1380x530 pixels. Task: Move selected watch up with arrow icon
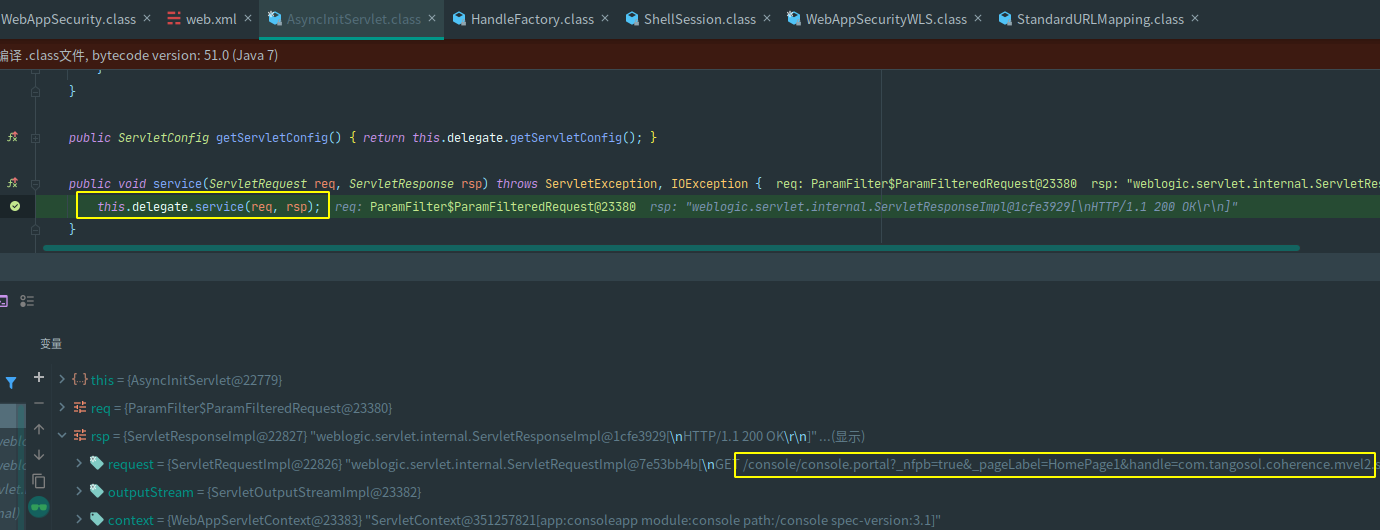click(39, 429)
